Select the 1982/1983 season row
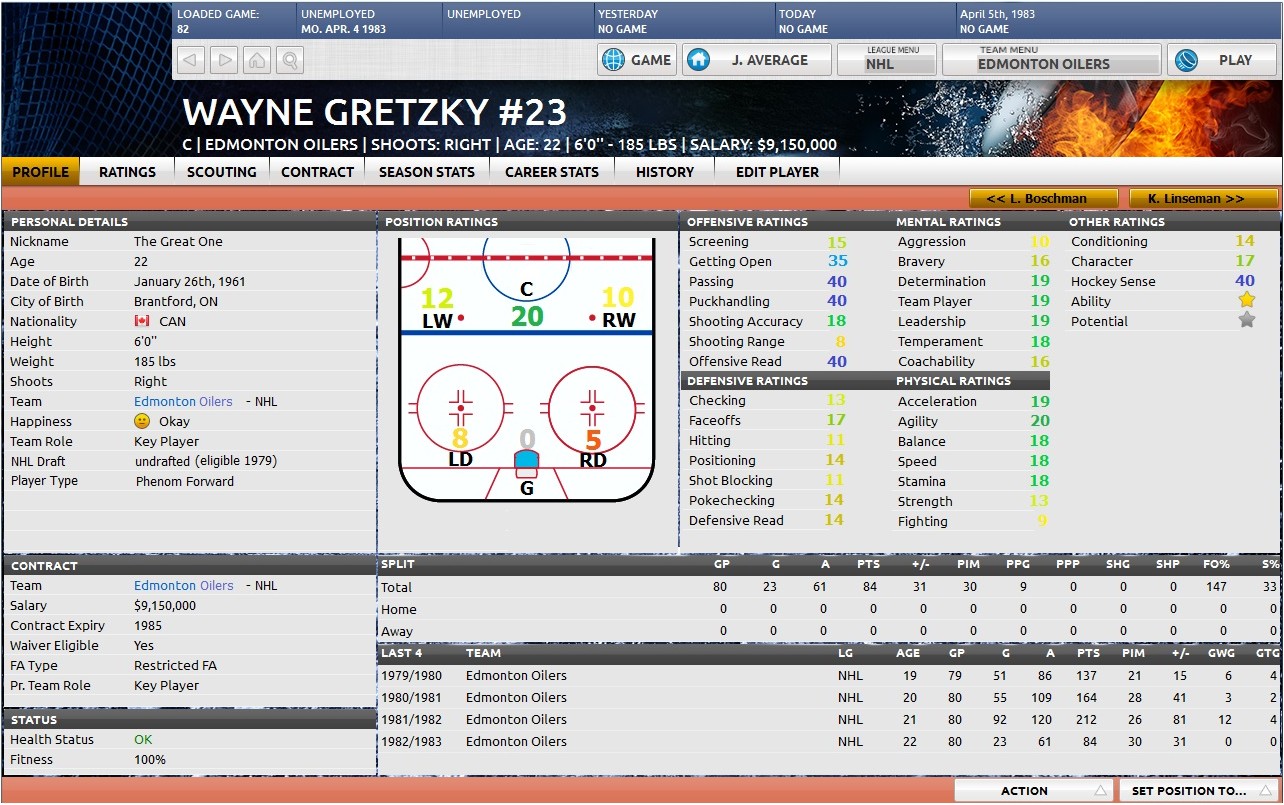Viewport: 1284px width, 805px height. [x=829, y=741]
